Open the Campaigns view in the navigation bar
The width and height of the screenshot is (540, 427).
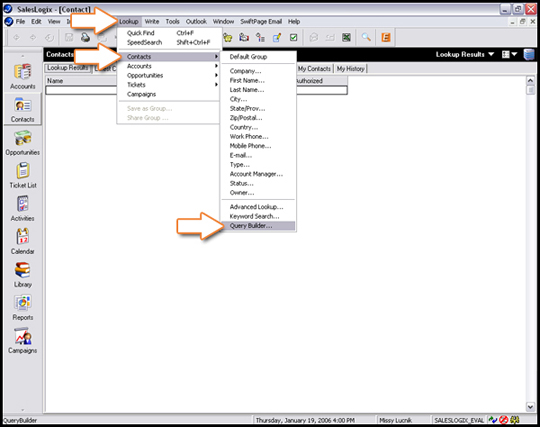coord(23,341)
